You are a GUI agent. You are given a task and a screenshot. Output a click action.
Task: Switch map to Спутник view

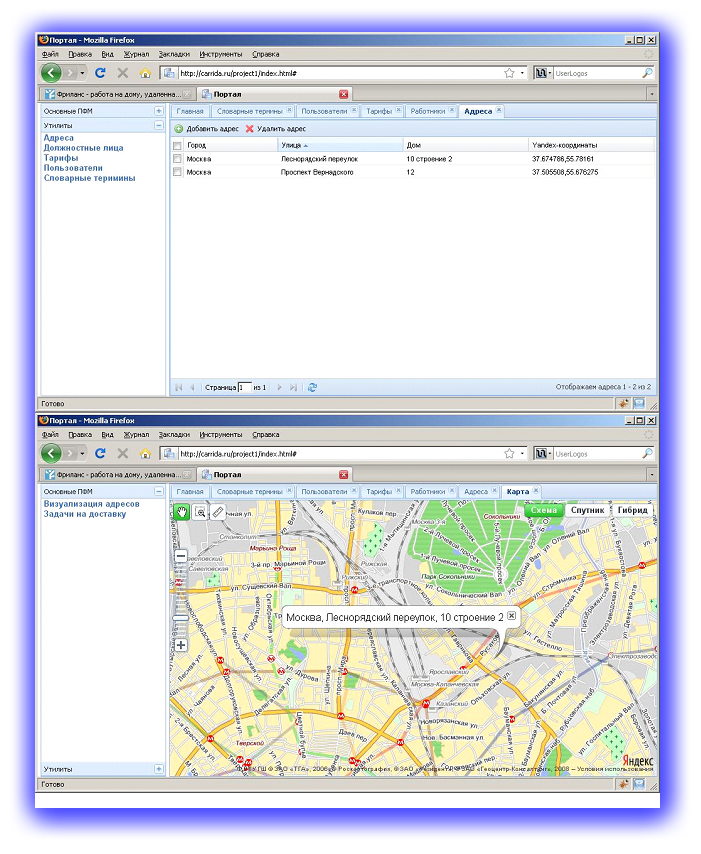(587, 511)
